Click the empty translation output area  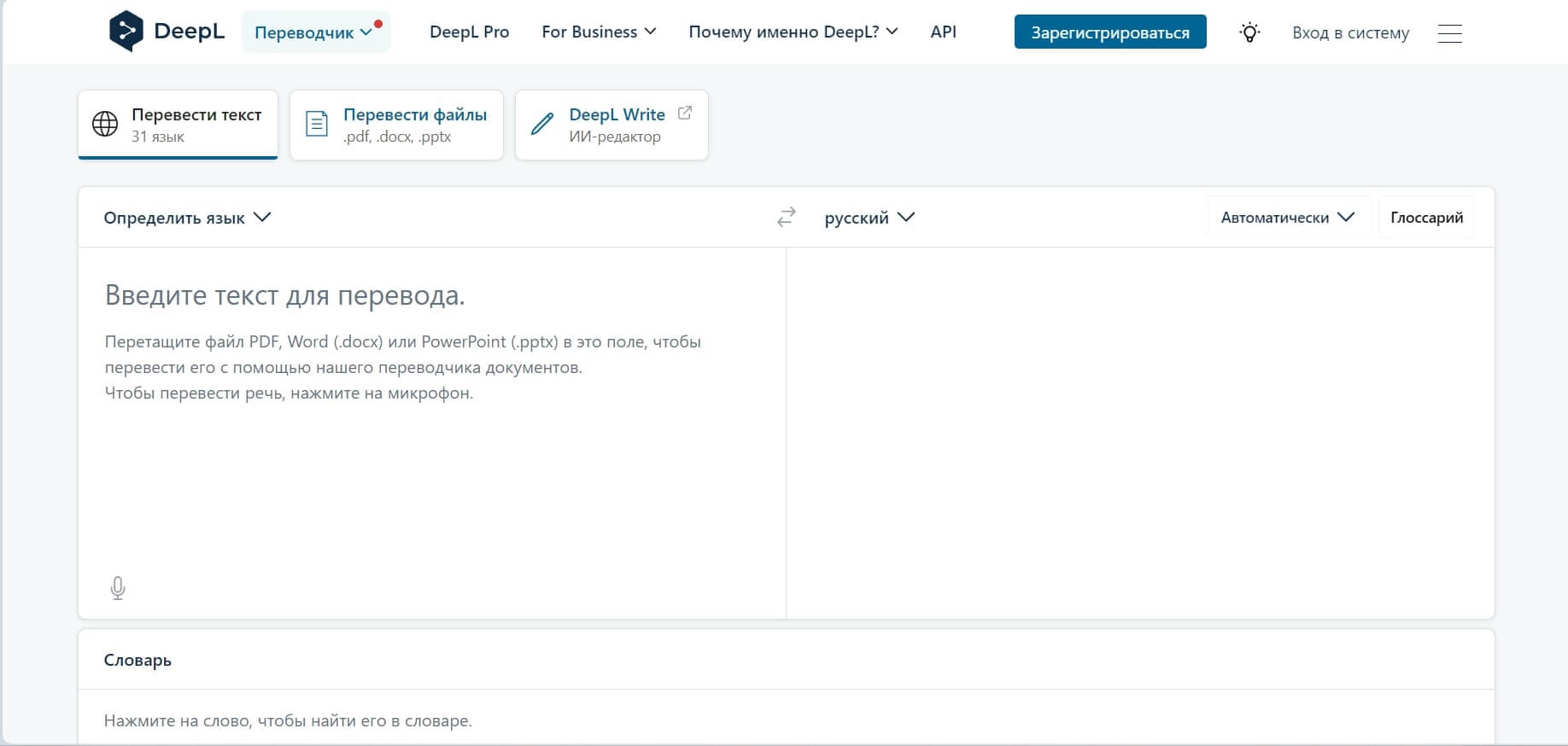(1140, 433)
